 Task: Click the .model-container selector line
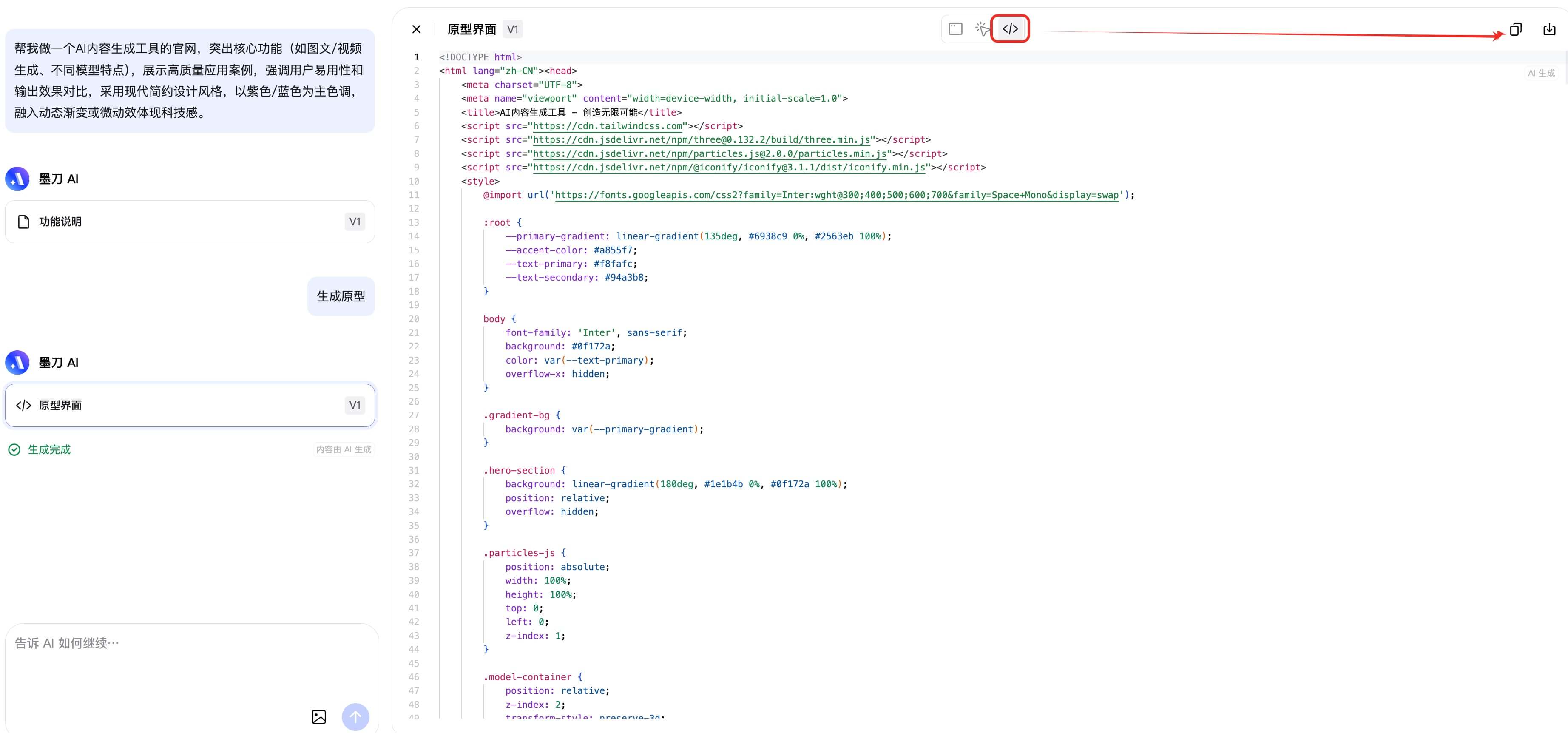[533, 677]
